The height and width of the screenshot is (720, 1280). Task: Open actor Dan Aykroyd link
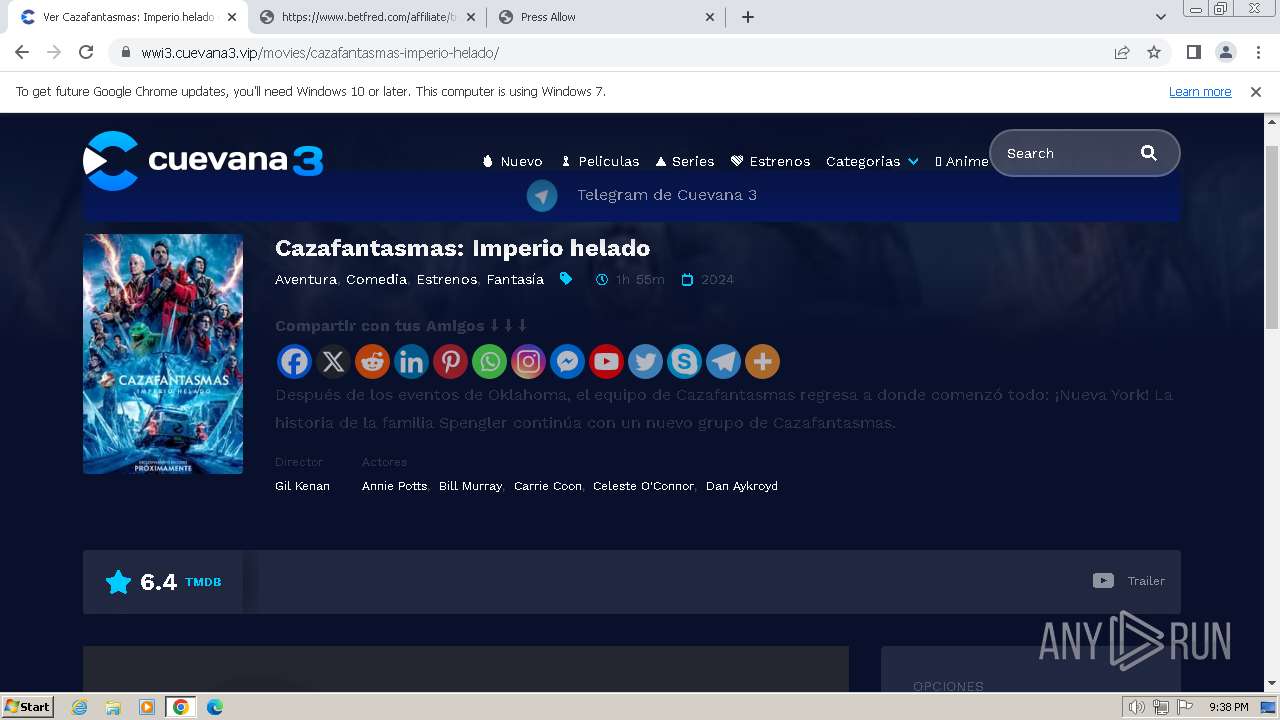[x=742, y=486]
